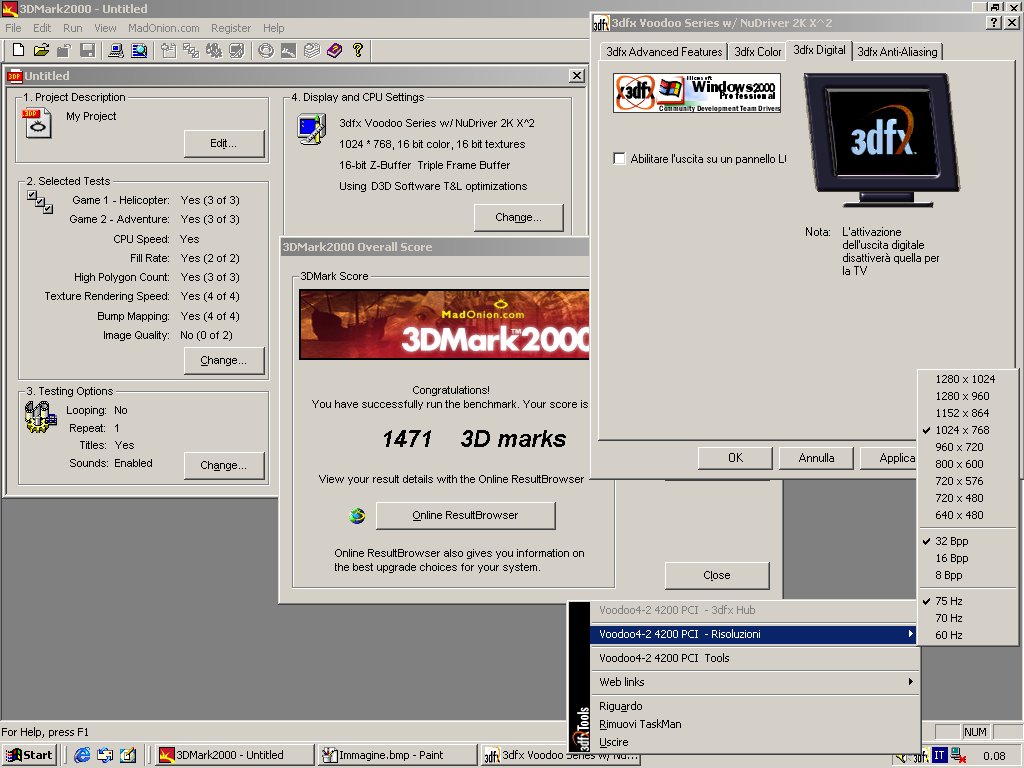Select 16 Bpp color depth
1024x768 pixels.
(x=951, y=558)
